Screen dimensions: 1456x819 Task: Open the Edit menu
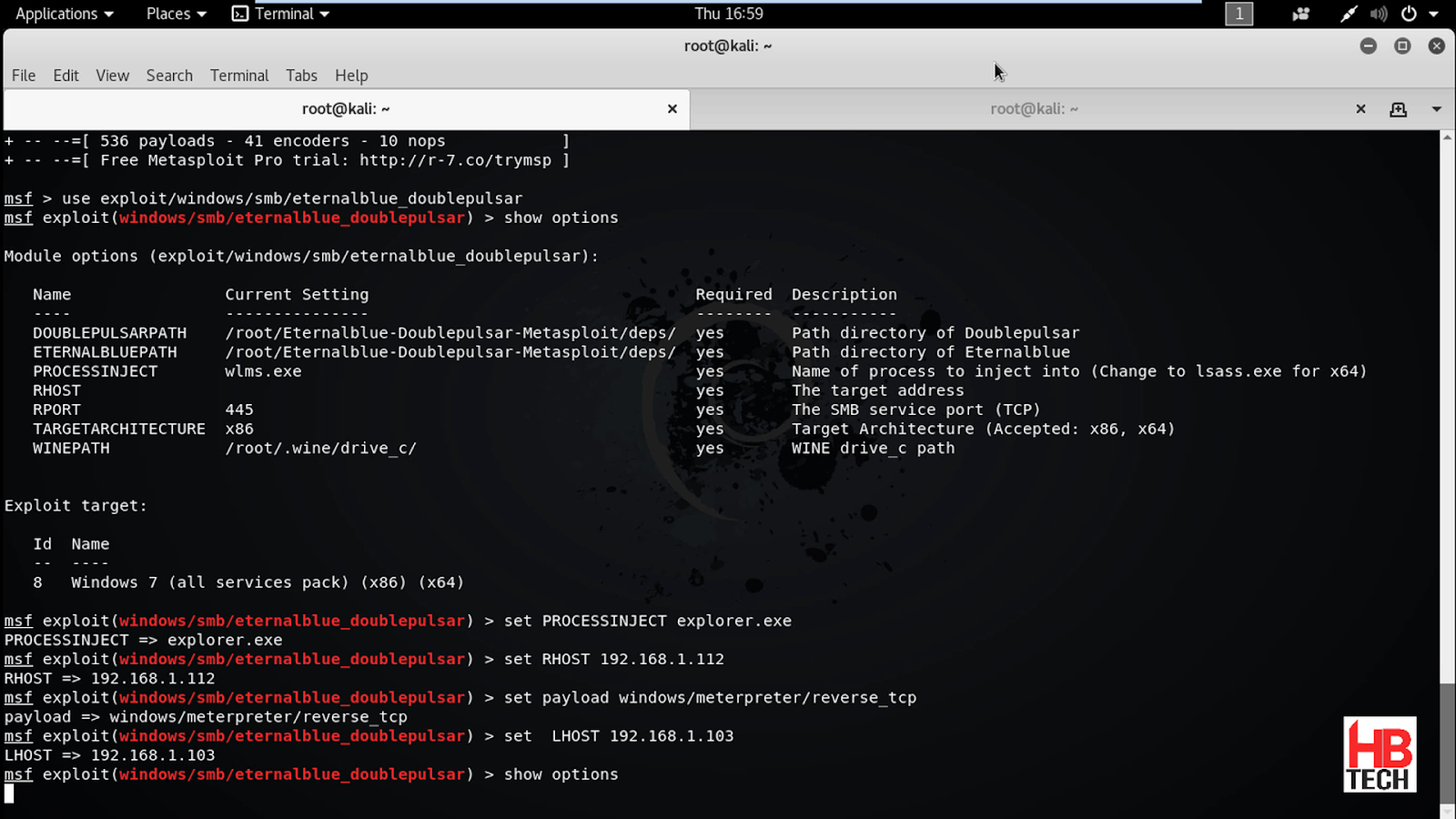coord(66,76)
